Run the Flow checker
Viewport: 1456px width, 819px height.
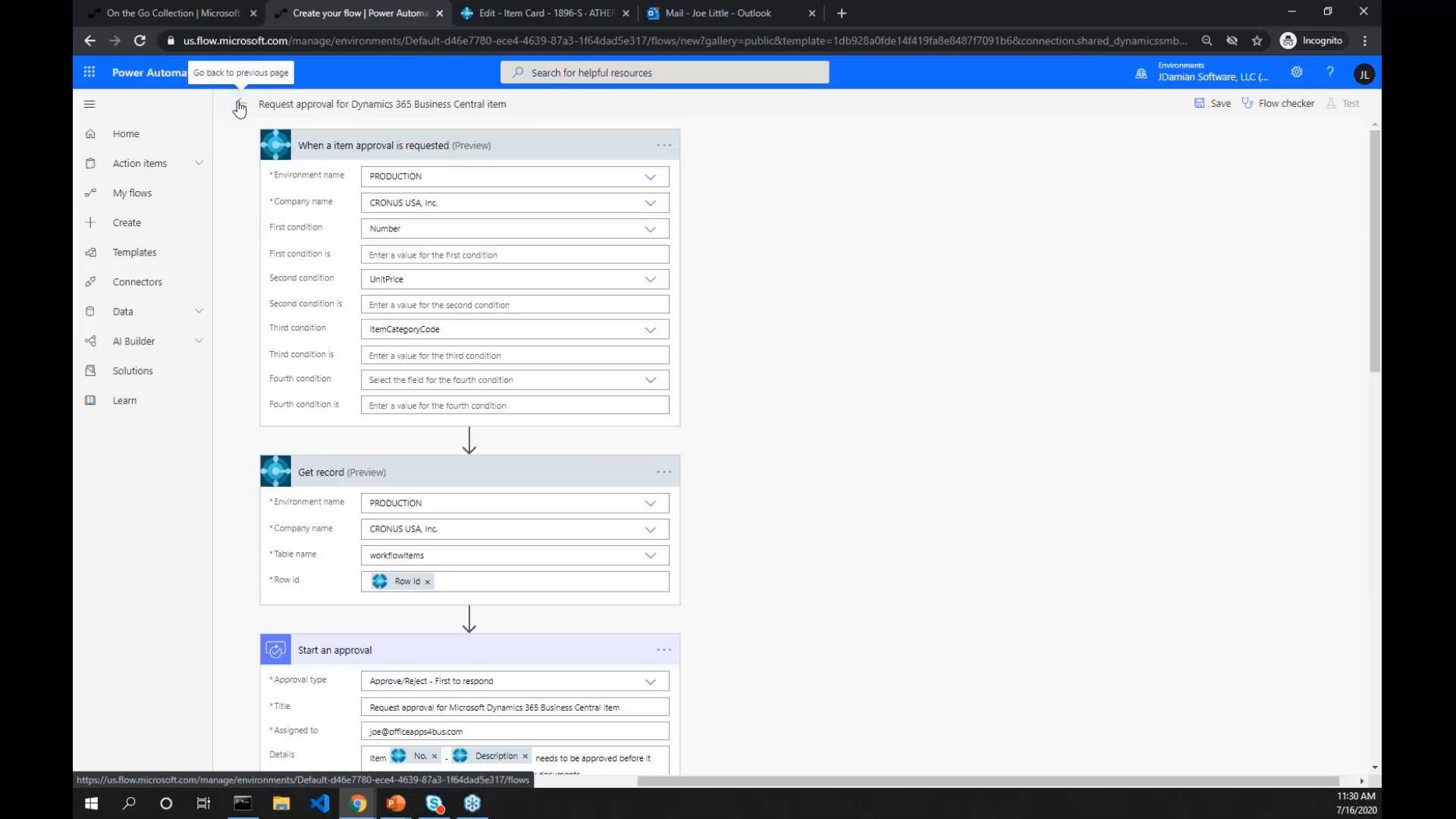[x=1285, y=103]
